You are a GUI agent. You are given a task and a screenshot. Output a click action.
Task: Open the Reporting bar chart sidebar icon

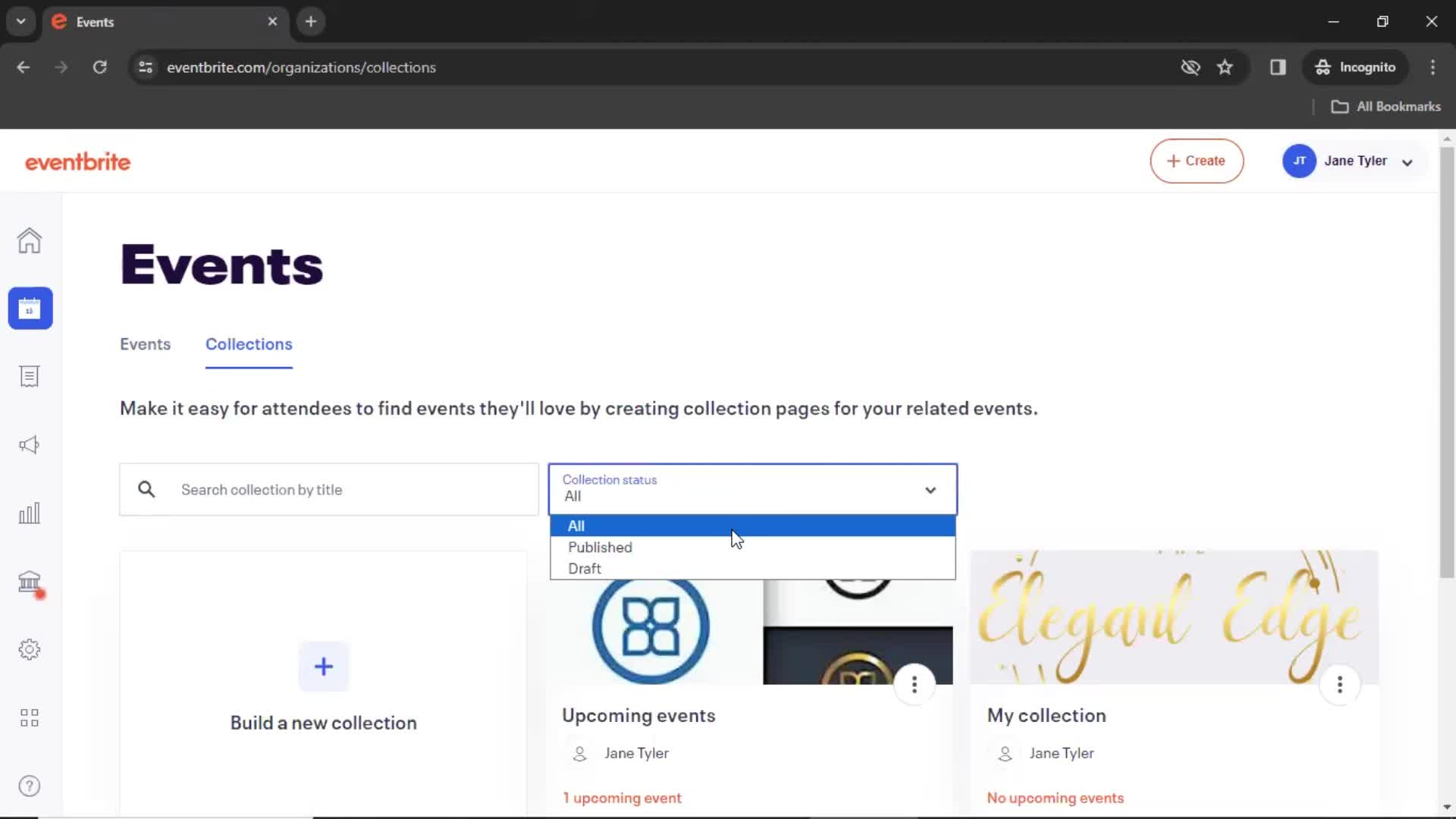click(x=30, y=513)
